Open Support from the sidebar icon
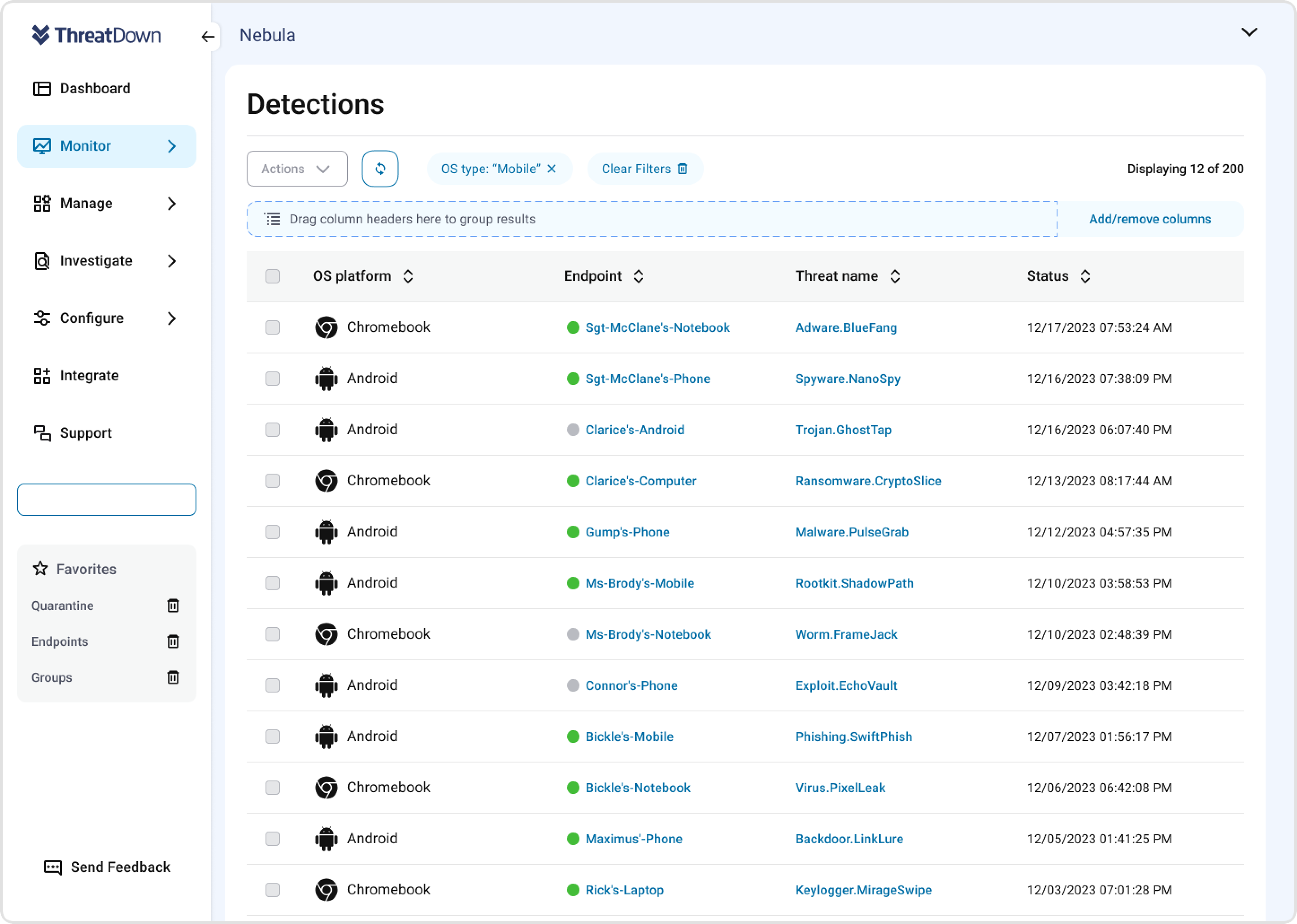Image resolution: width=1297 pixels, height=924 pixels. [43, 432]
